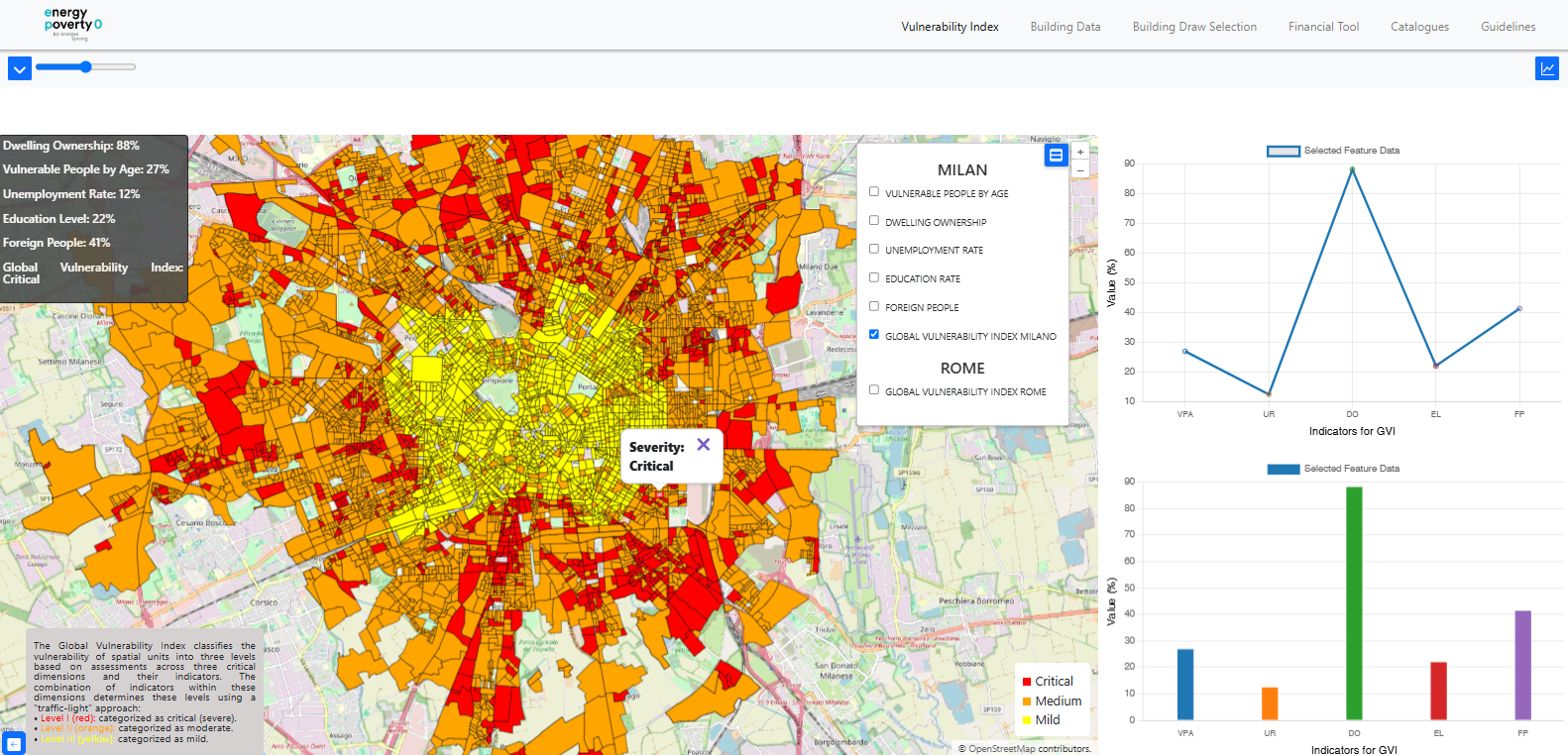Open the Building Data tab

coord(1064,27)
